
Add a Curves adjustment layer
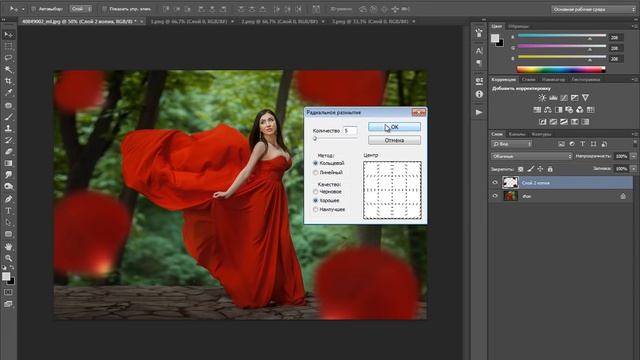point(564,98)
